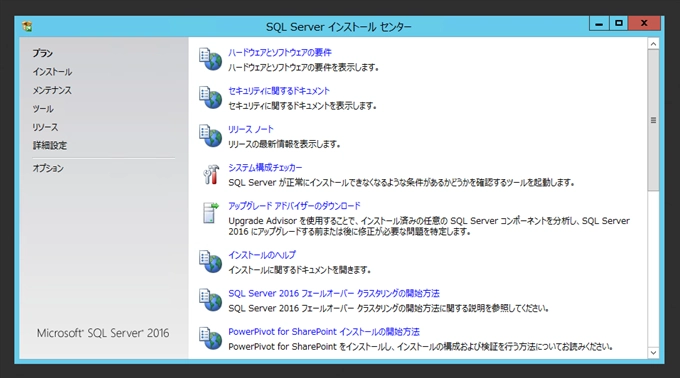This screenshot has width=680, height=378.
Task: Minimize the SQL Server インストール センター window
Action: tap(599, 23)
